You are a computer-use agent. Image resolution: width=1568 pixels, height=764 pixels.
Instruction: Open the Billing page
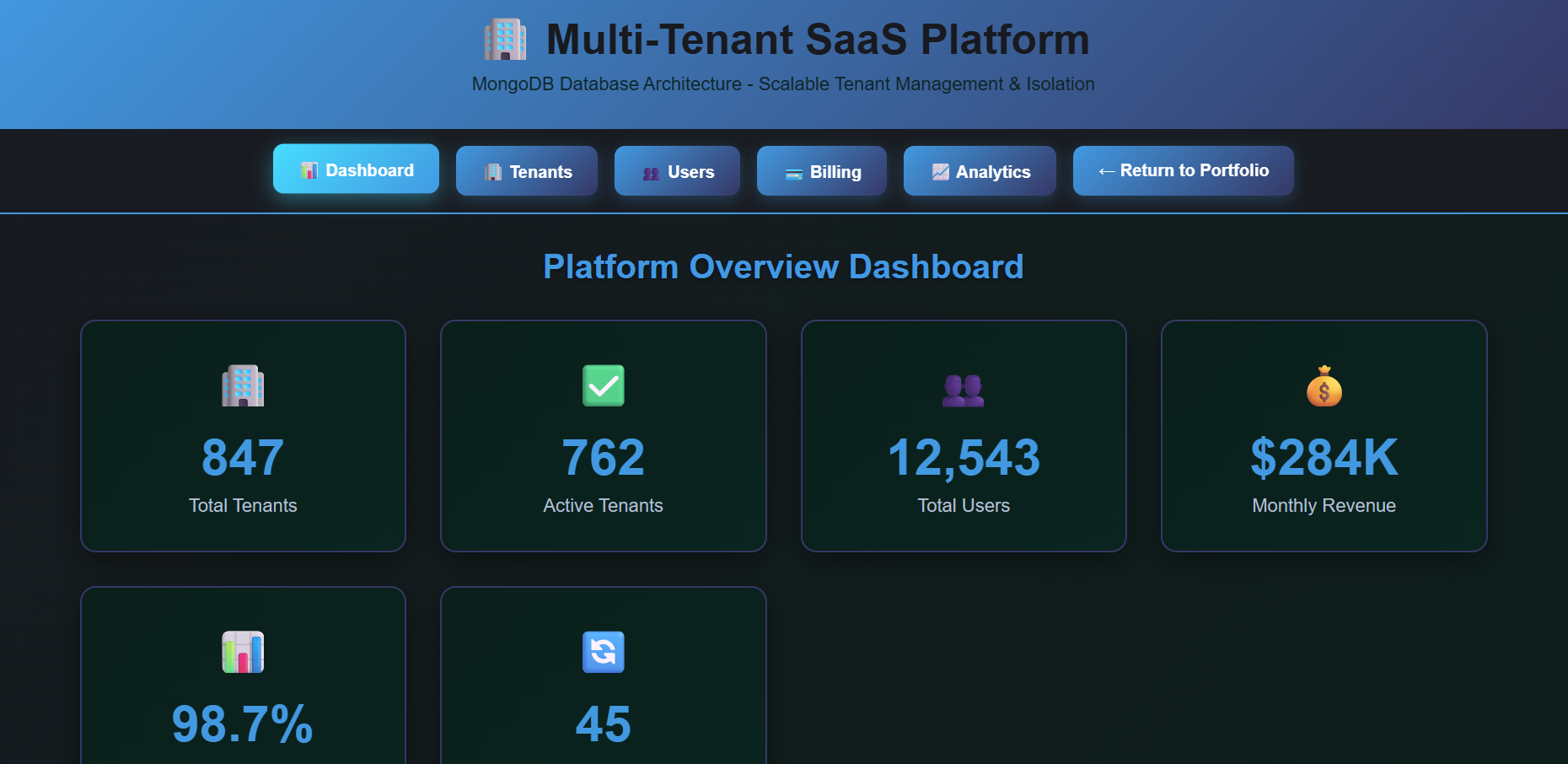click(x=821, y=170)
